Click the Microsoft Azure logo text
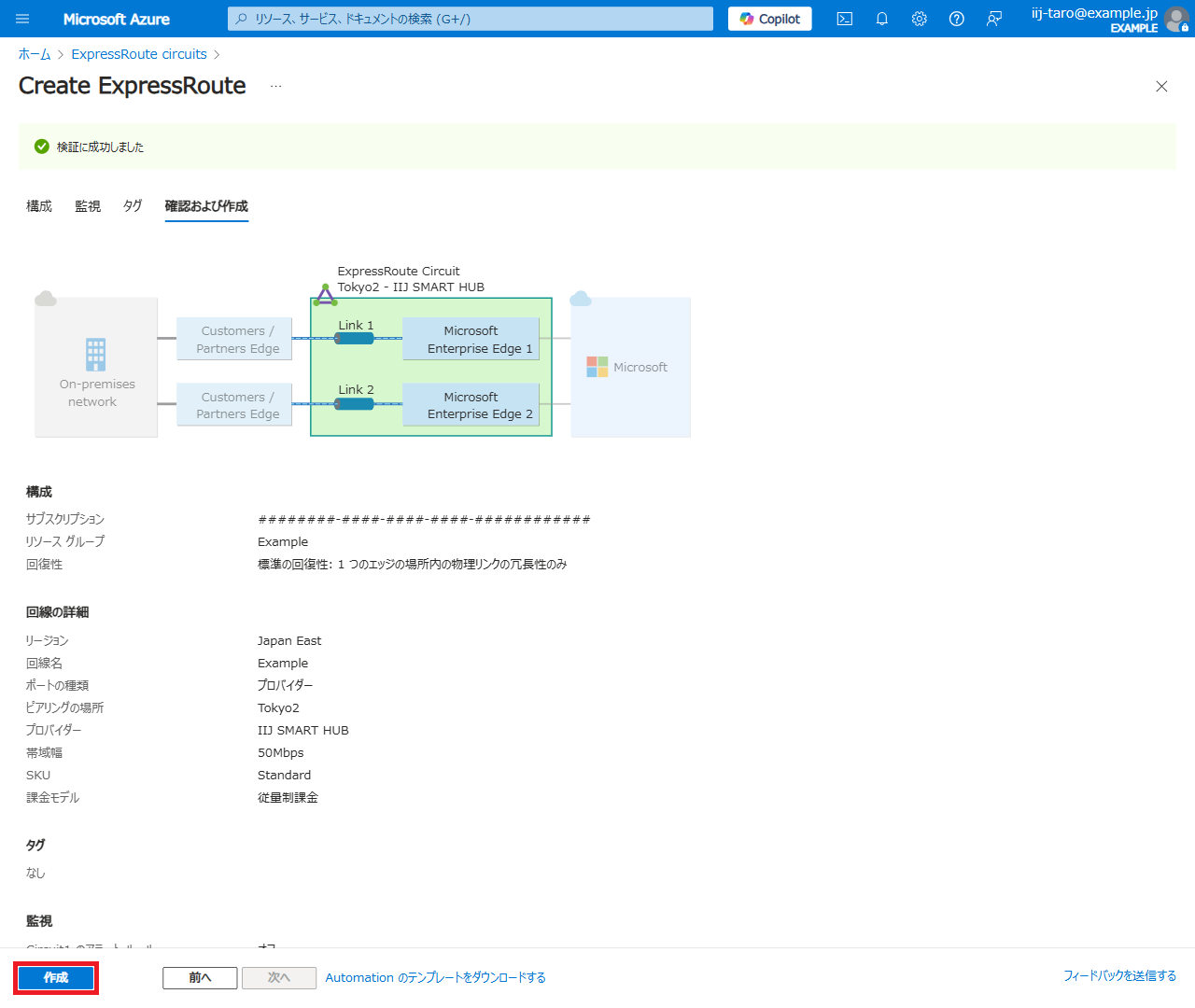Image resolution: width=1195 pixels, height=1008 pixels. (117, 19)
